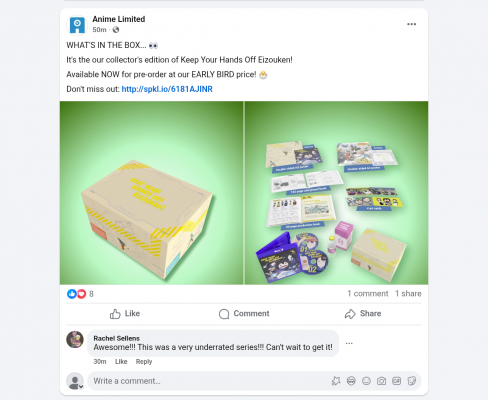Share the Eizouken post
The image size is (488, 400).
(363, 314)
